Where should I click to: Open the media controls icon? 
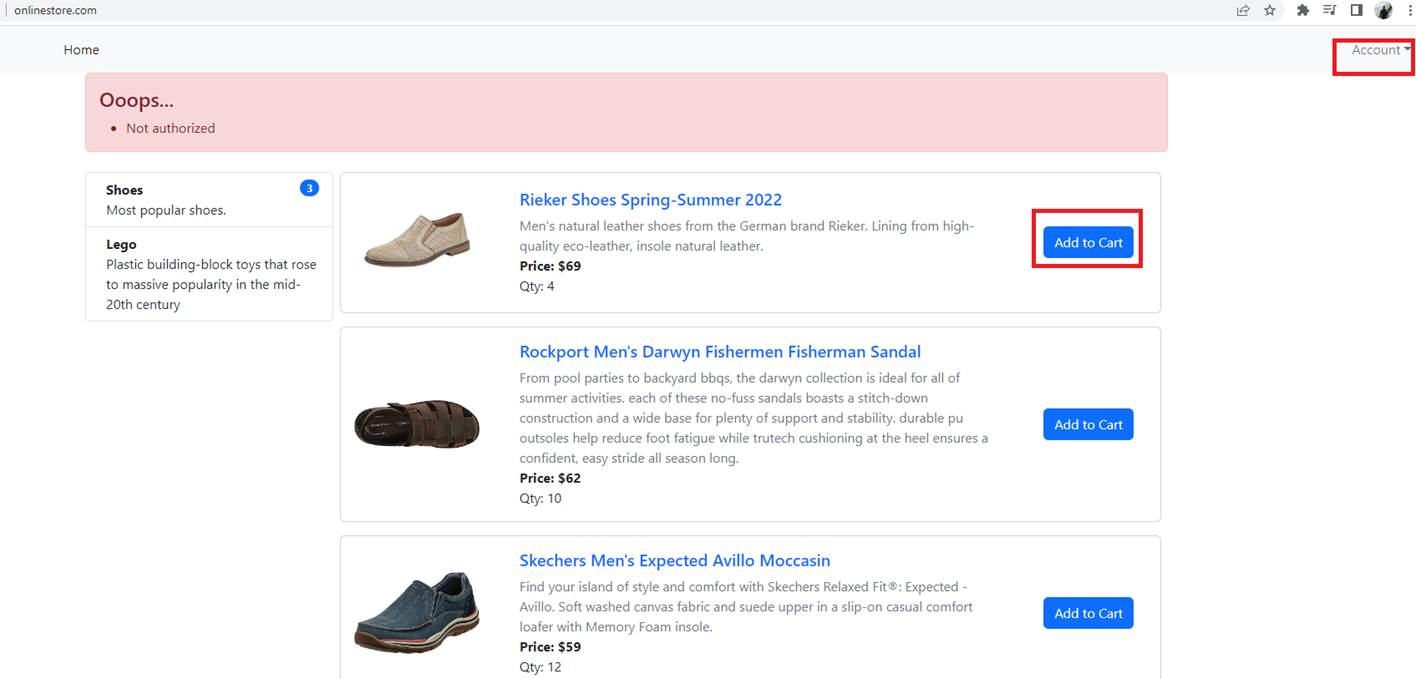pyautogui.click(x=1329, y=11)
